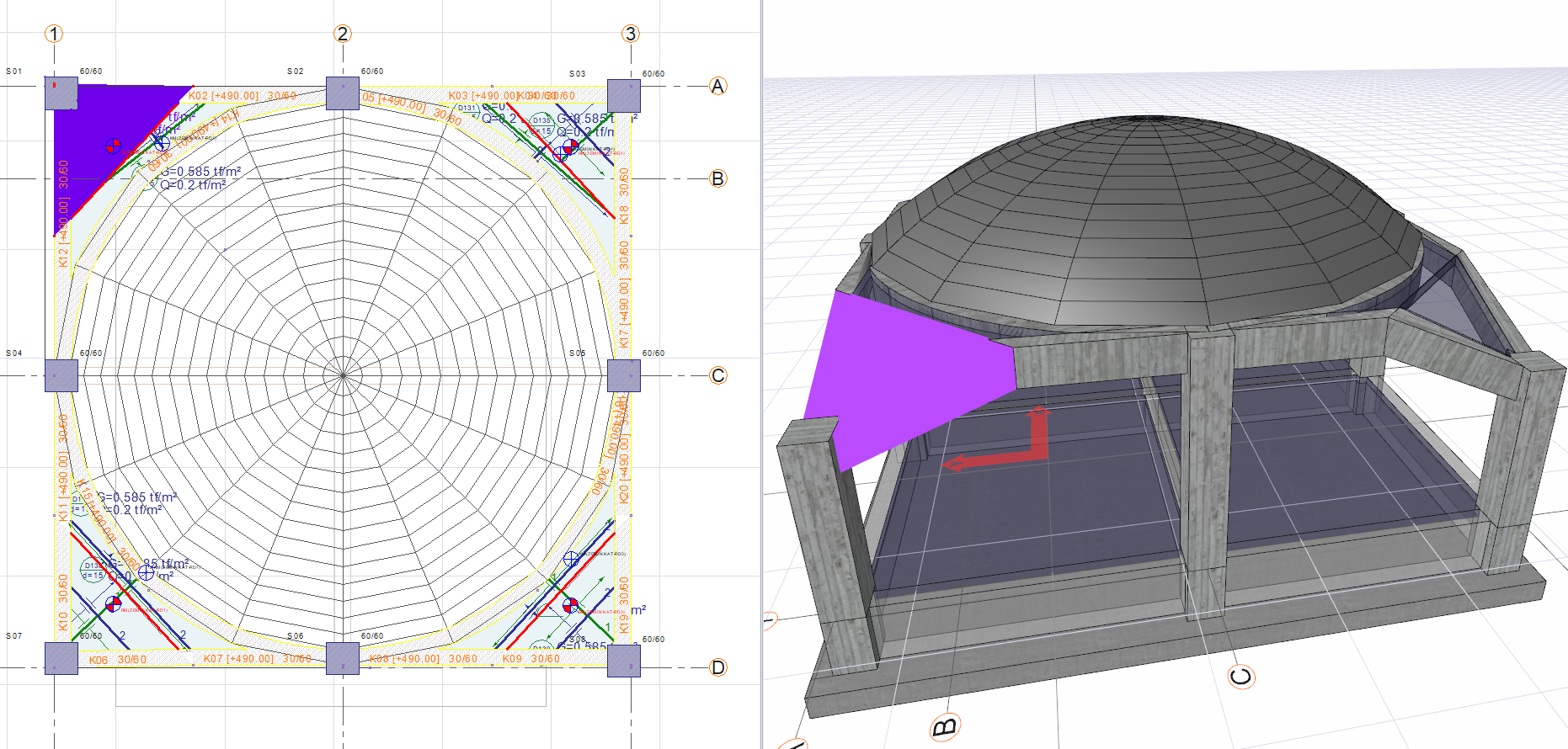Select grid axis bubble 3 in plan
Viewport: 1568px width, 749px height.
click(631, 34)
